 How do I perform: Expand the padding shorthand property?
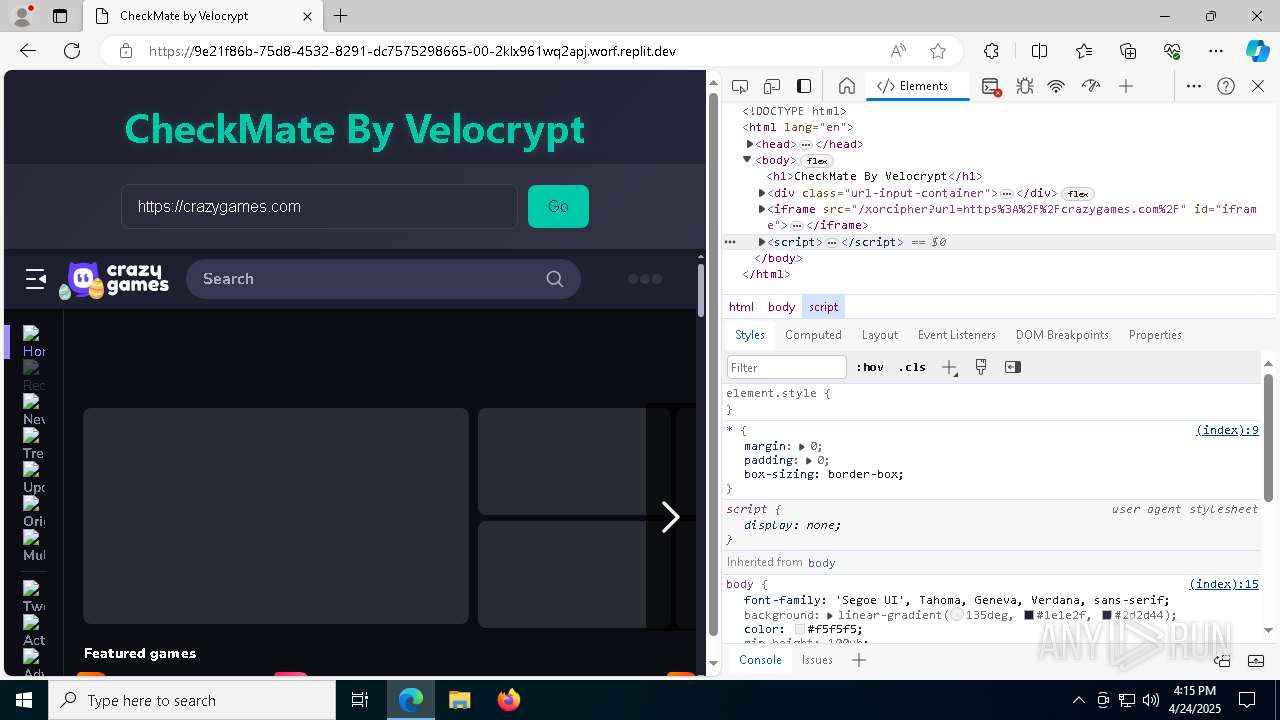[809, 461]
